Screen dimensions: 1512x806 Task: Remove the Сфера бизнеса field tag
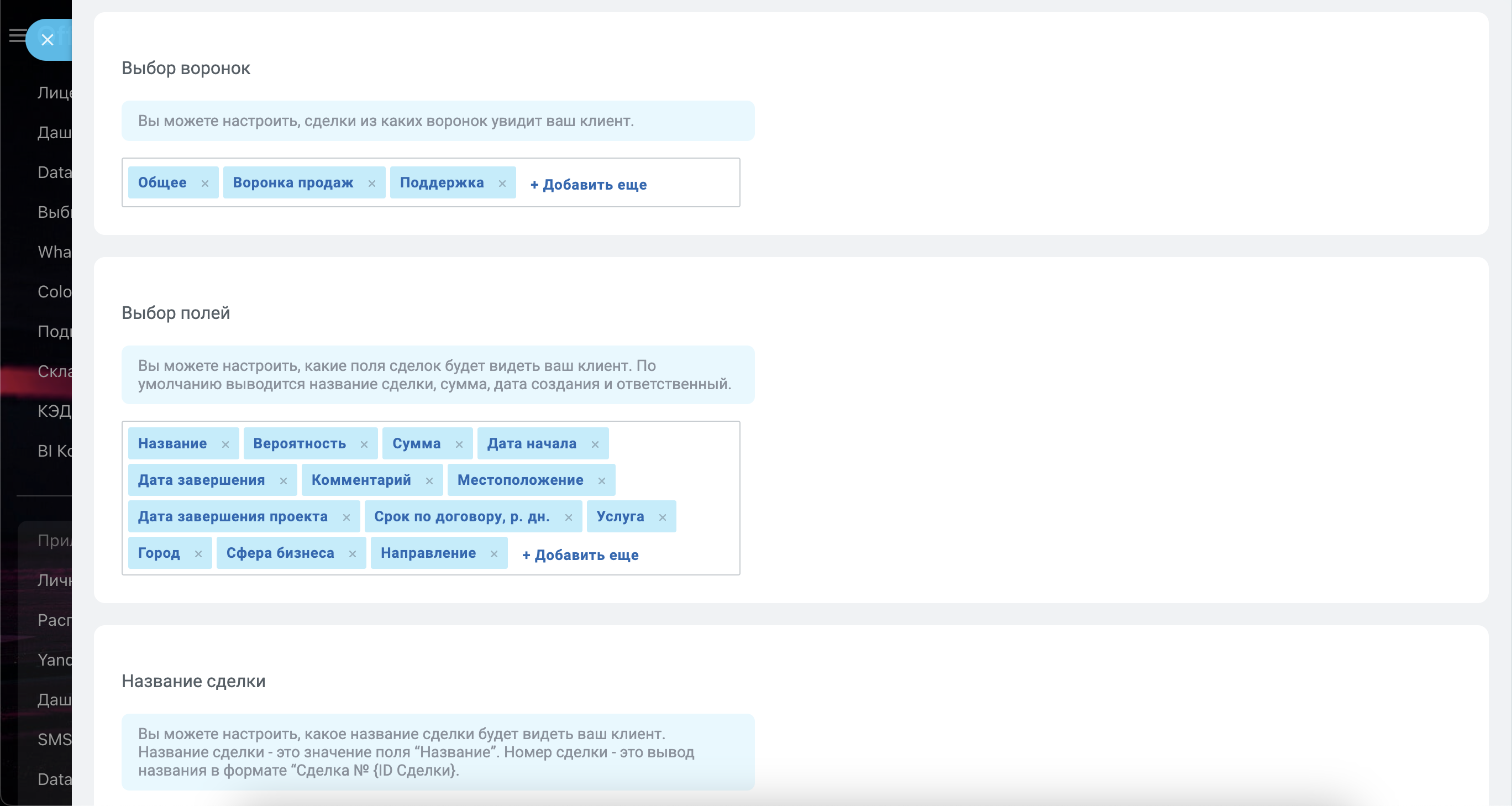[x=352, y=553]
